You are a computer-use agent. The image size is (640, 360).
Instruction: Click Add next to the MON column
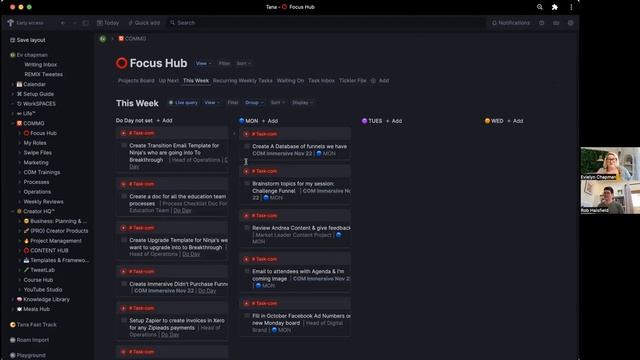point(270,121)
